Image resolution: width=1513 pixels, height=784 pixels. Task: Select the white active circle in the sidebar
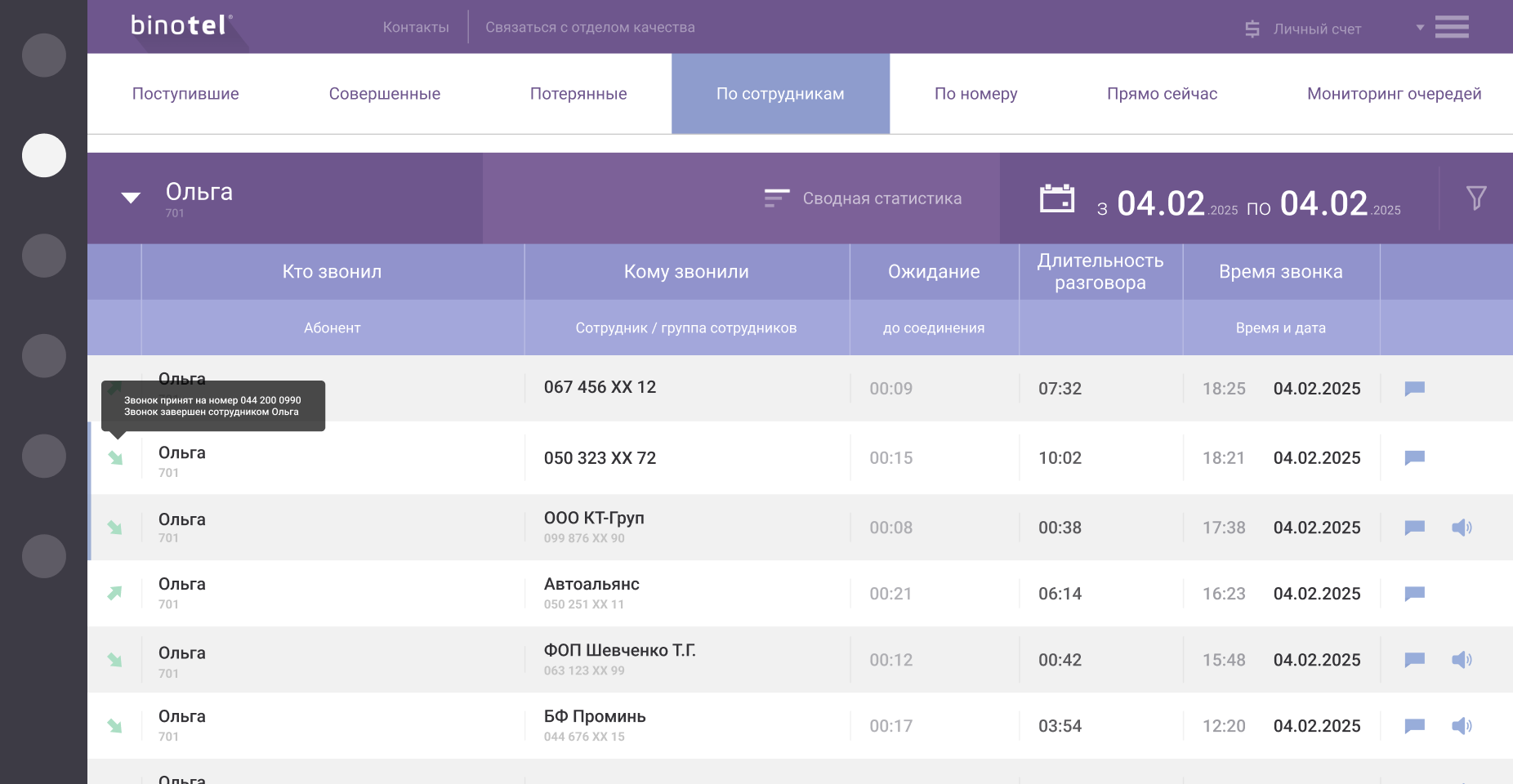pyautogui.click(x=44, y=155)
